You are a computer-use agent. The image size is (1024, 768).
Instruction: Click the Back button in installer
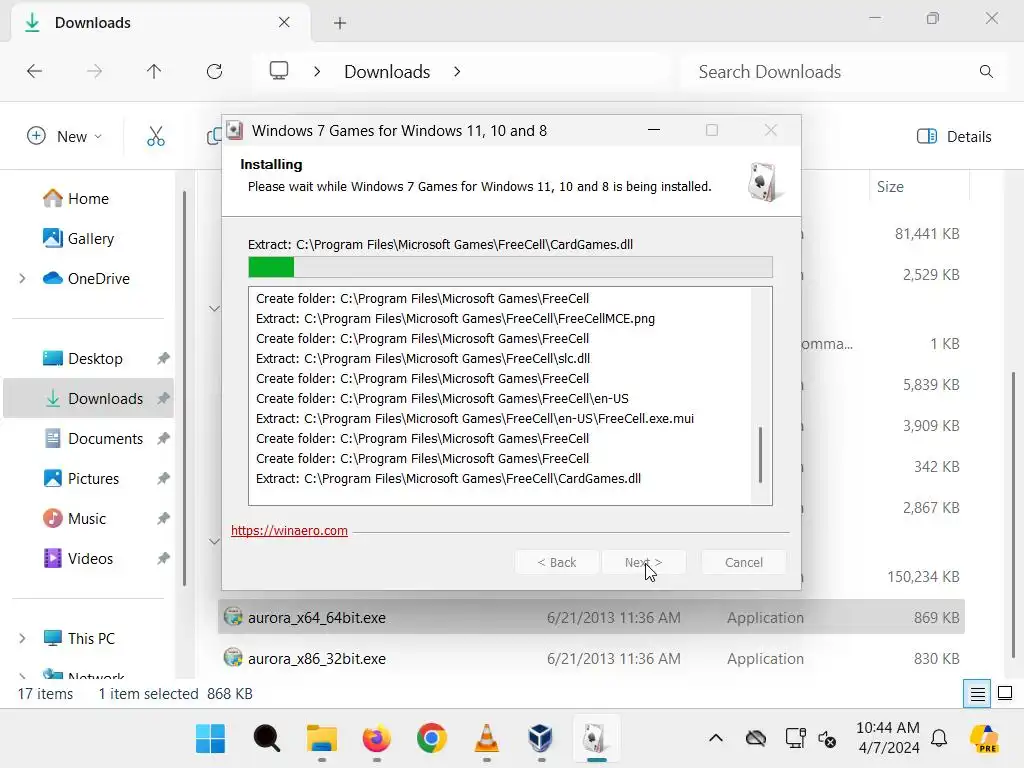pyautogui.click(x=556, y=562)
